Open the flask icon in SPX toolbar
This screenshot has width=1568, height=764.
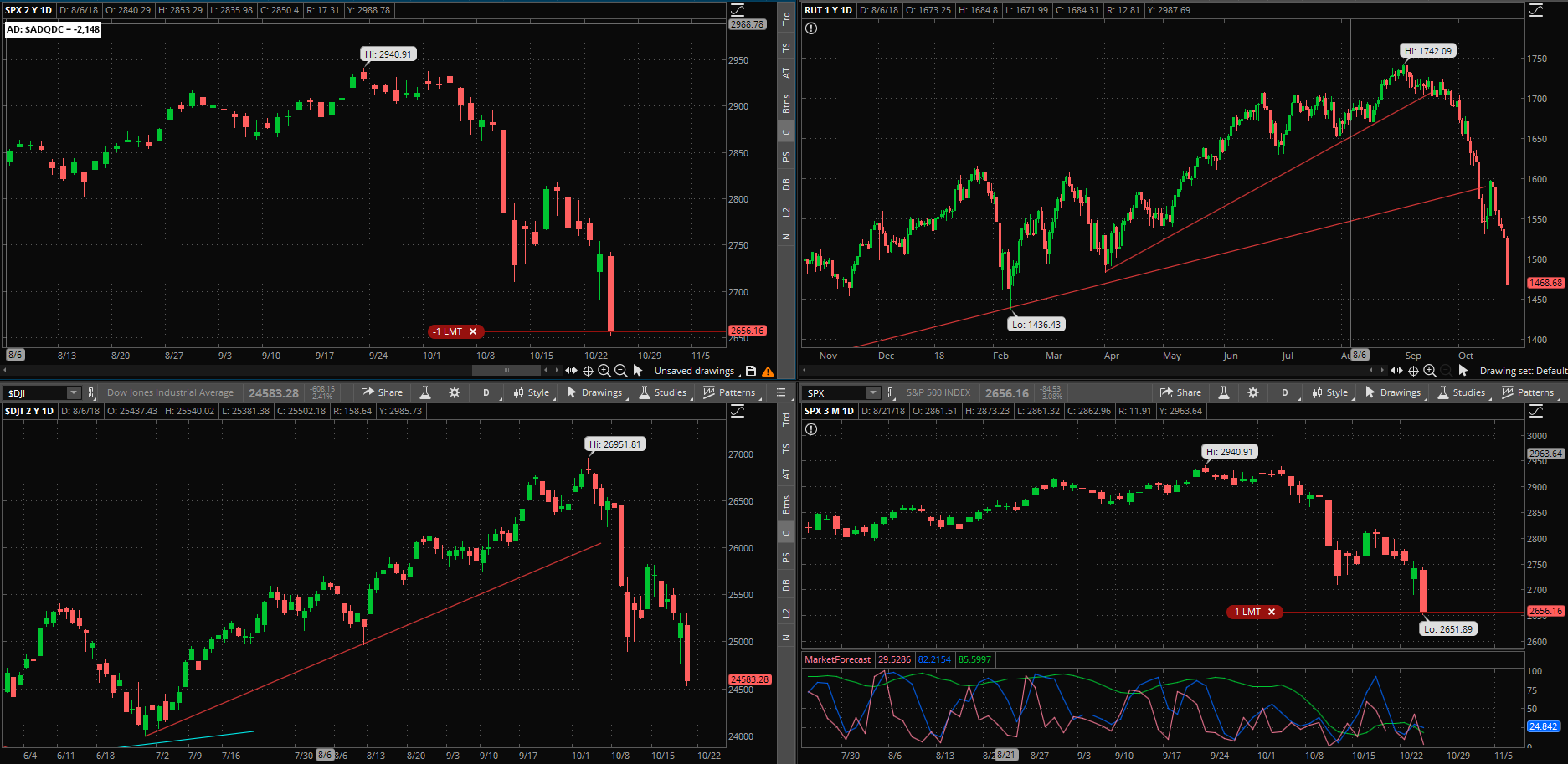click(1224, 392)
